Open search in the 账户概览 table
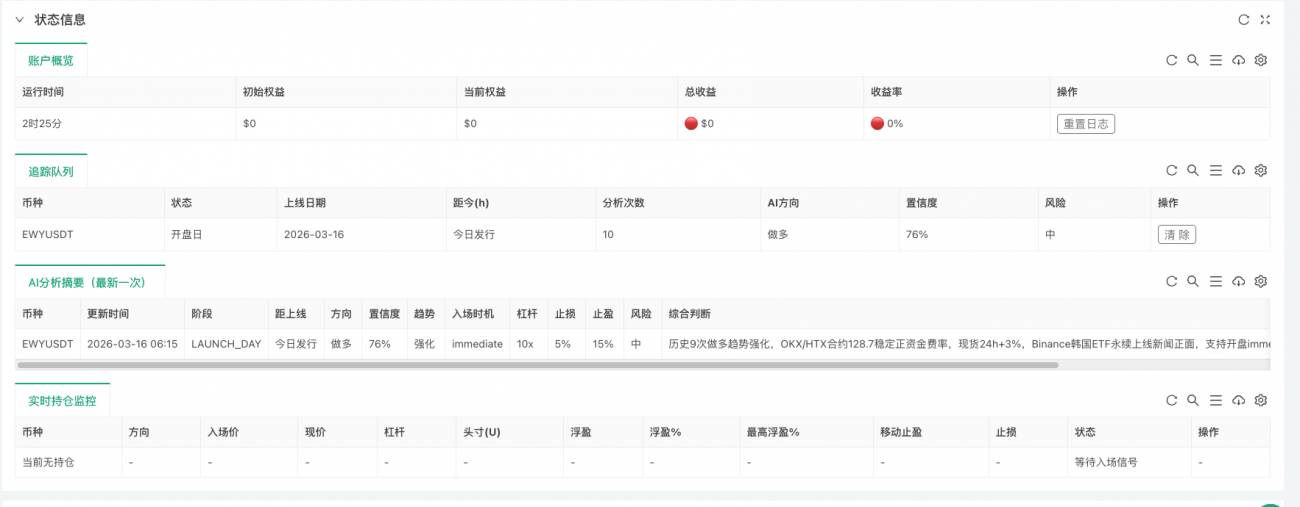The height and width of the screenshot is (507, 1300). (1193, 60)
